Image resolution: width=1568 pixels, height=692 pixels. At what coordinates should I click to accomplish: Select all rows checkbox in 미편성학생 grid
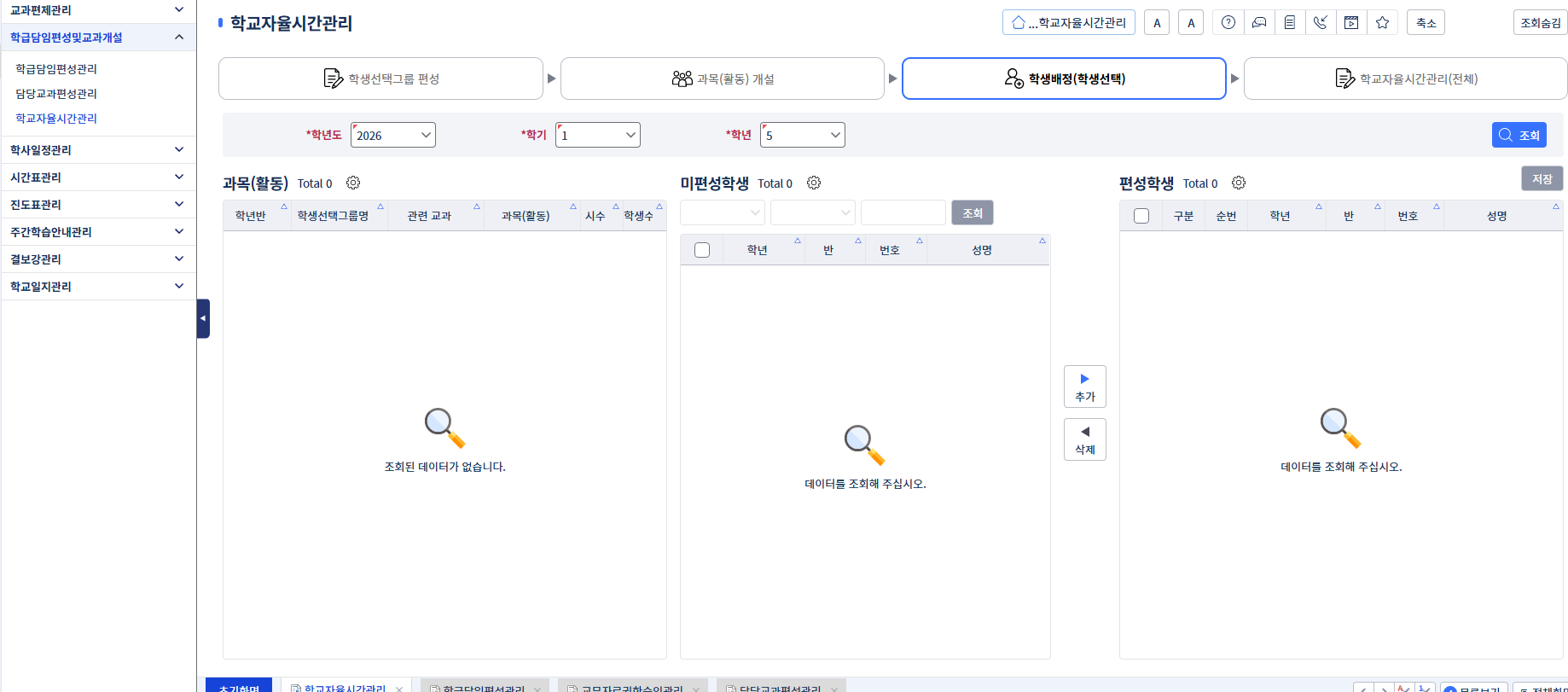tap(702, 250)
